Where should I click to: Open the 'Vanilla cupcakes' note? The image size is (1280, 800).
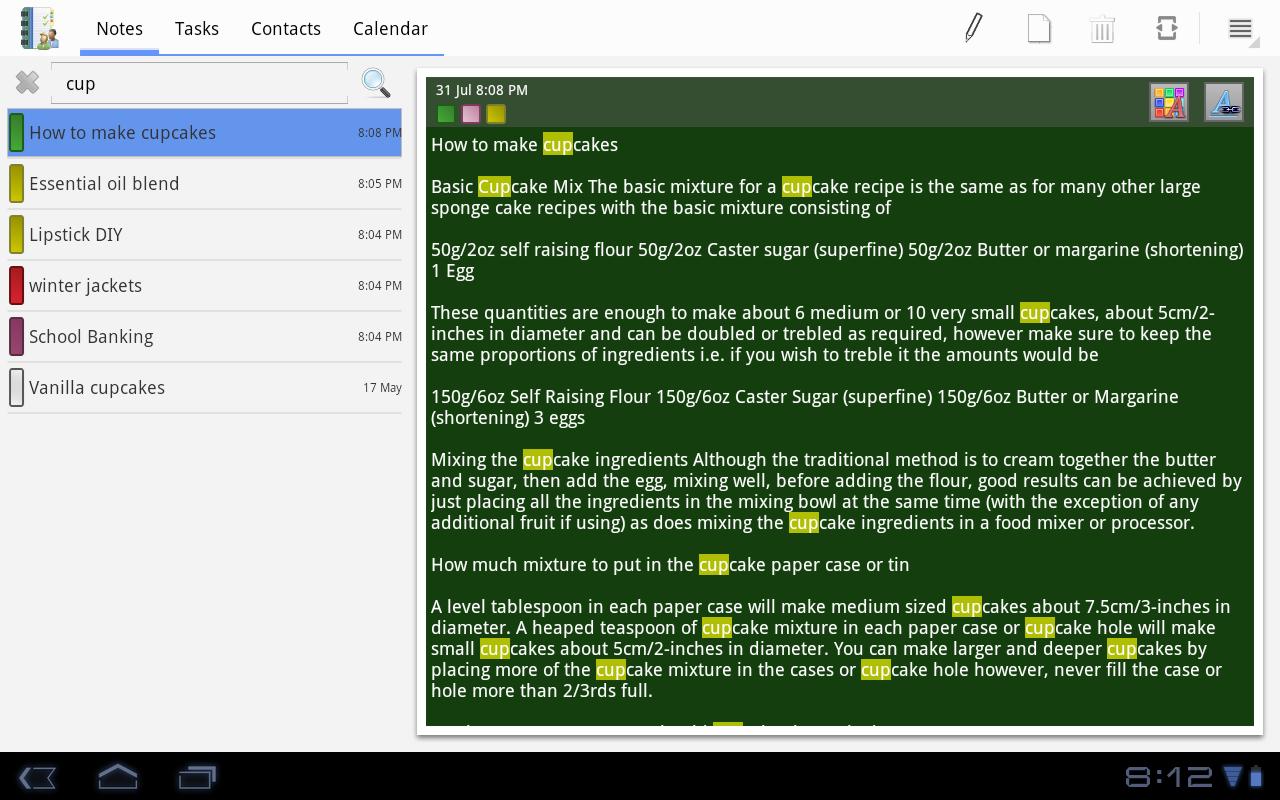[205, 387]
